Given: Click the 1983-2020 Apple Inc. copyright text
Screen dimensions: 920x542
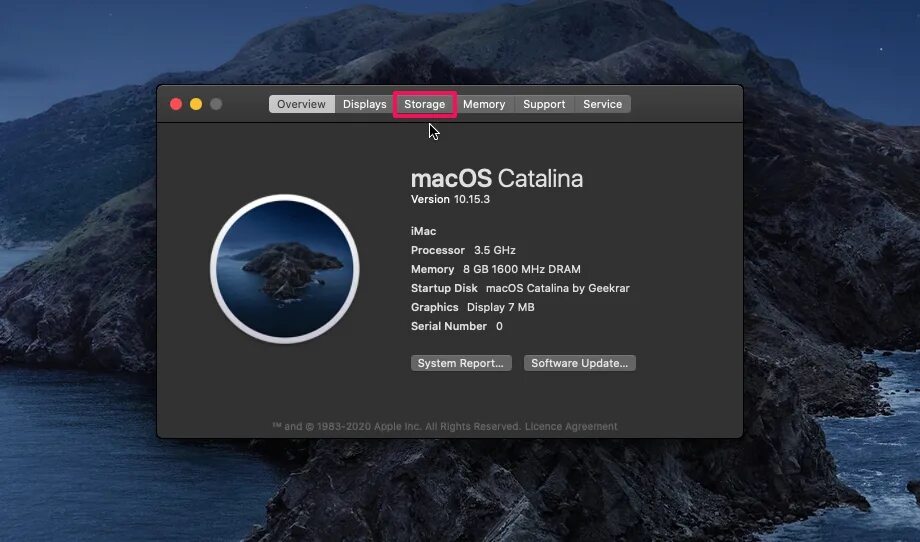Looking at the screenshot, I should (397, 426).
